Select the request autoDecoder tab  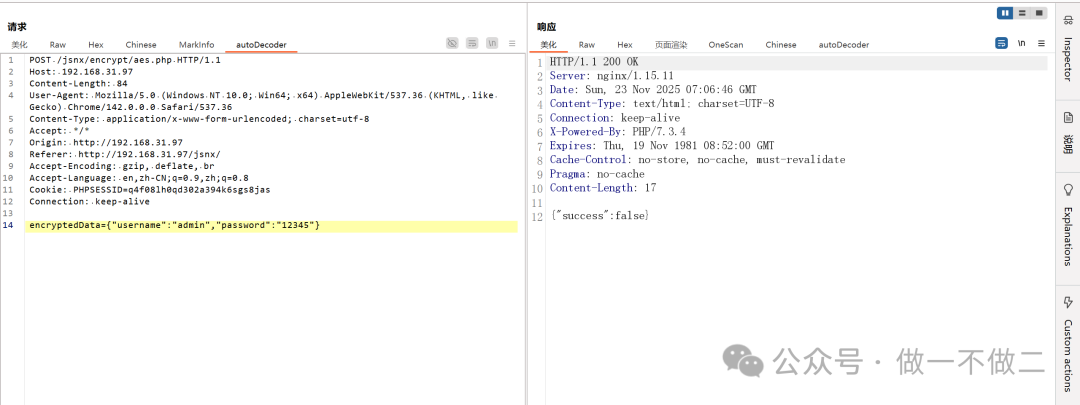point(261,45)
